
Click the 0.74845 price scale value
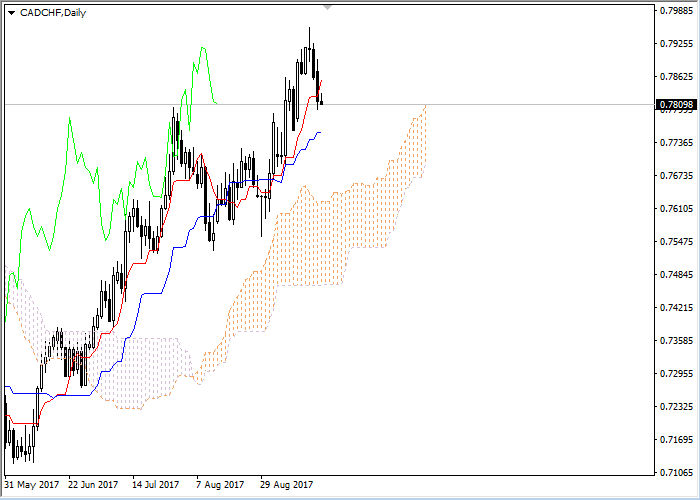[677, 274]
